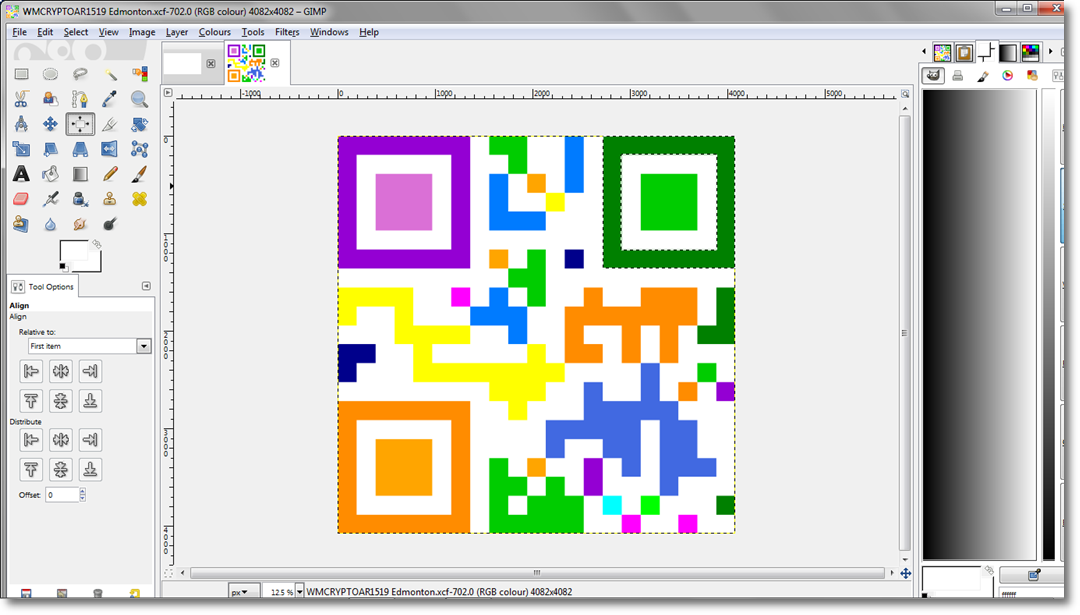Show previous tabs in right dock
Viewport: 1080px width, 615px height.
click(924, 51)
